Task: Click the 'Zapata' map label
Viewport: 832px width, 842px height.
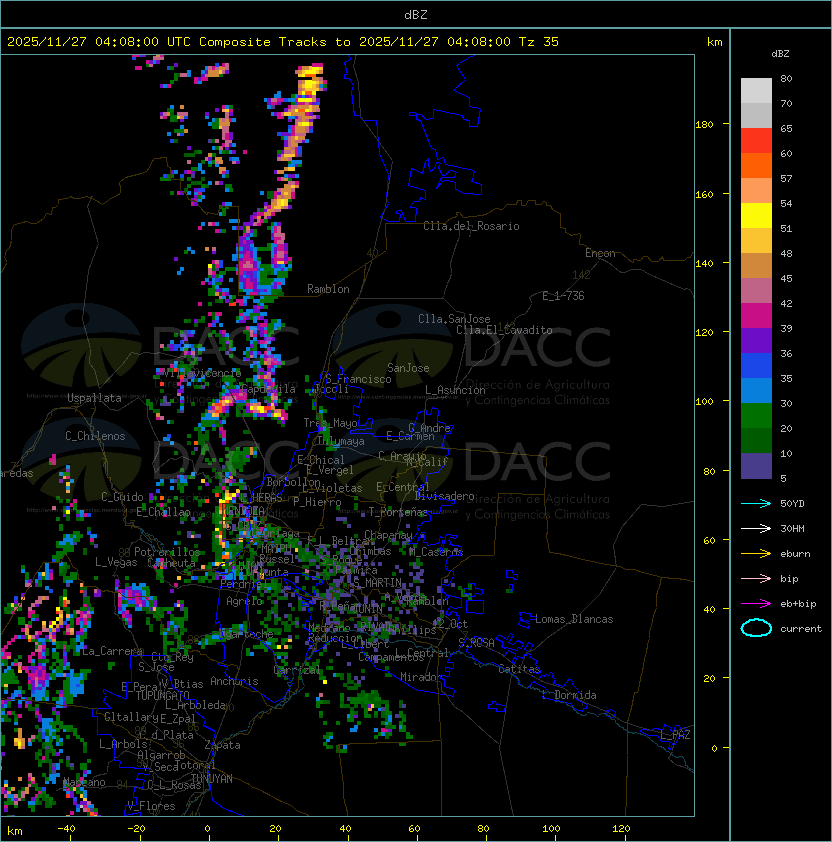Action: pos(222,745)
